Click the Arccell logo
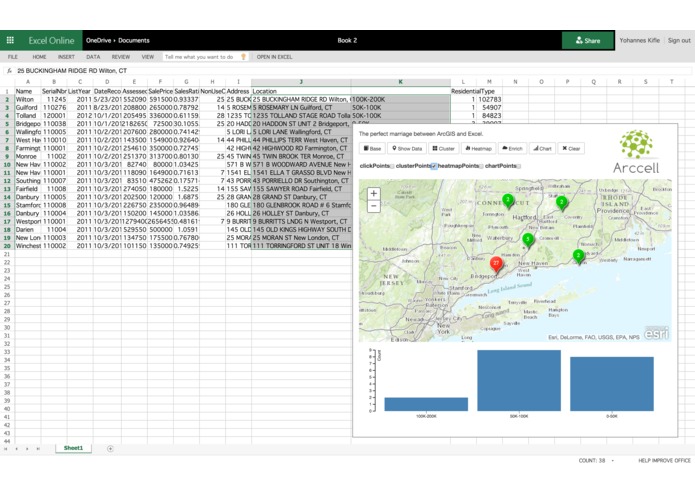This screenshot has height=494, width=695. point(636,152)
